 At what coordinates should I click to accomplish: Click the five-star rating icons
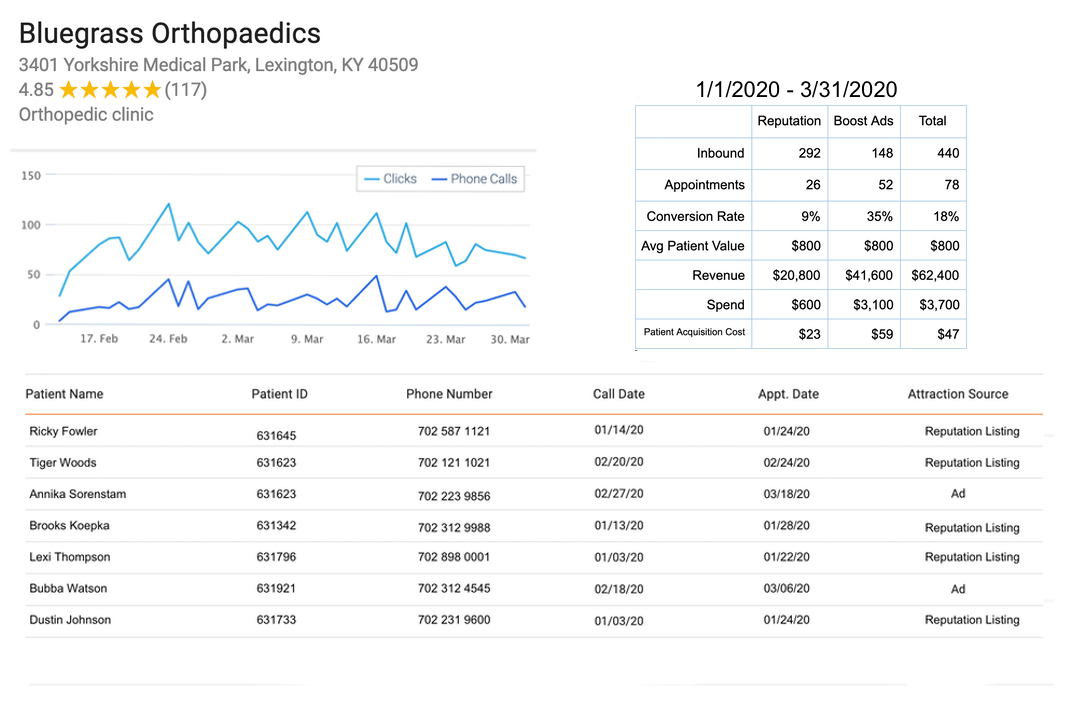[110, 89]
